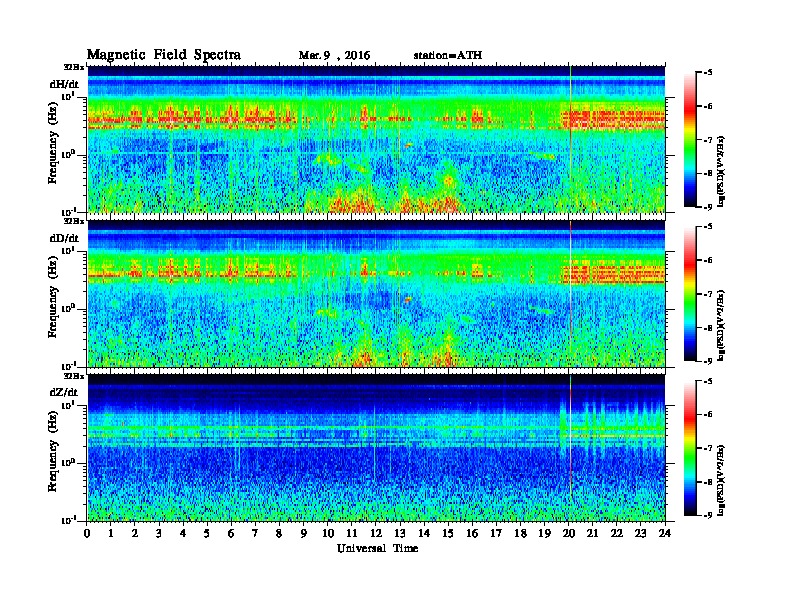Select the dZ/dt panel label
The image size is (792, 612).
(x=64, y=392)
